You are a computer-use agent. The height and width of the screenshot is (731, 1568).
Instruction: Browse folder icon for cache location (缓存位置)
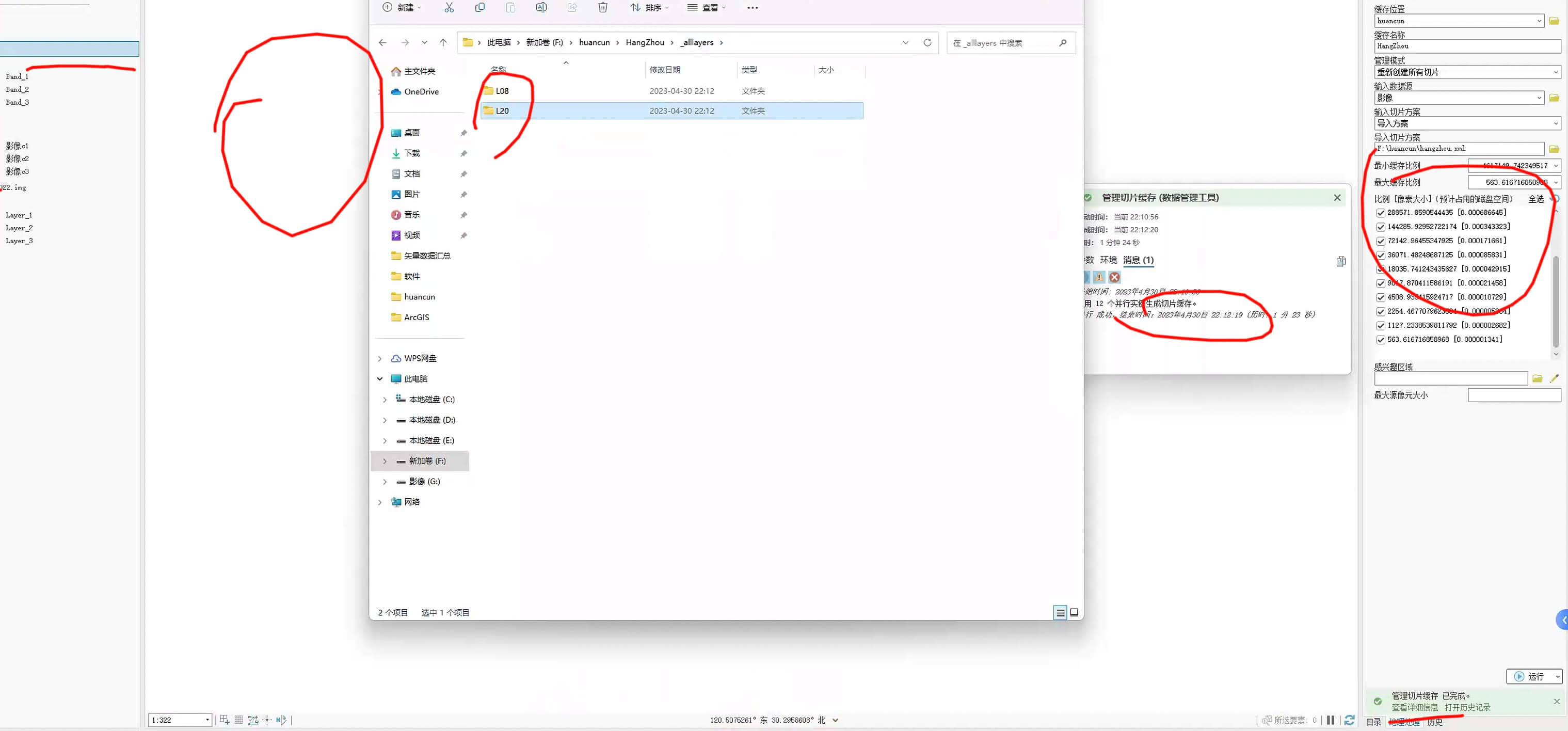tap(1554, 21)
